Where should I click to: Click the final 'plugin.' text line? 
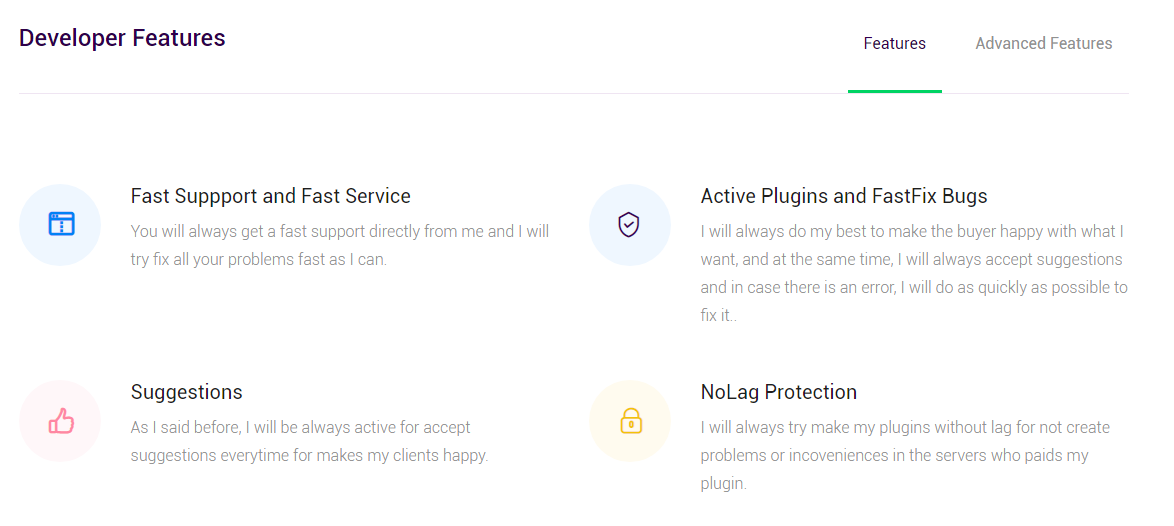click(723, 484)
